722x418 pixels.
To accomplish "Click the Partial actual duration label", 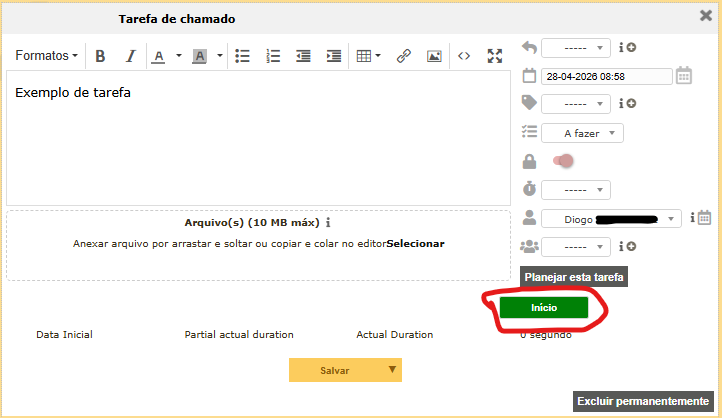I will 239,335.
